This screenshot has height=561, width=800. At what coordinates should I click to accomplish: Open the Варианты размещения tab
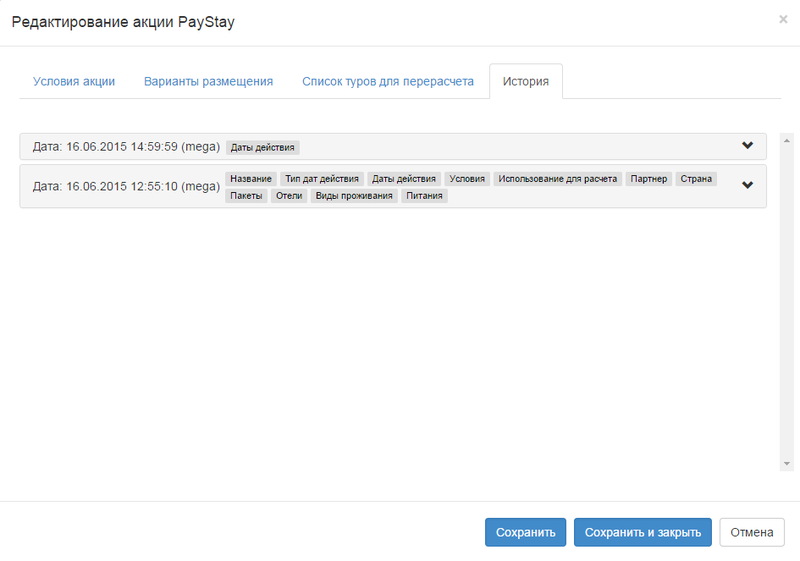(208, 82)
